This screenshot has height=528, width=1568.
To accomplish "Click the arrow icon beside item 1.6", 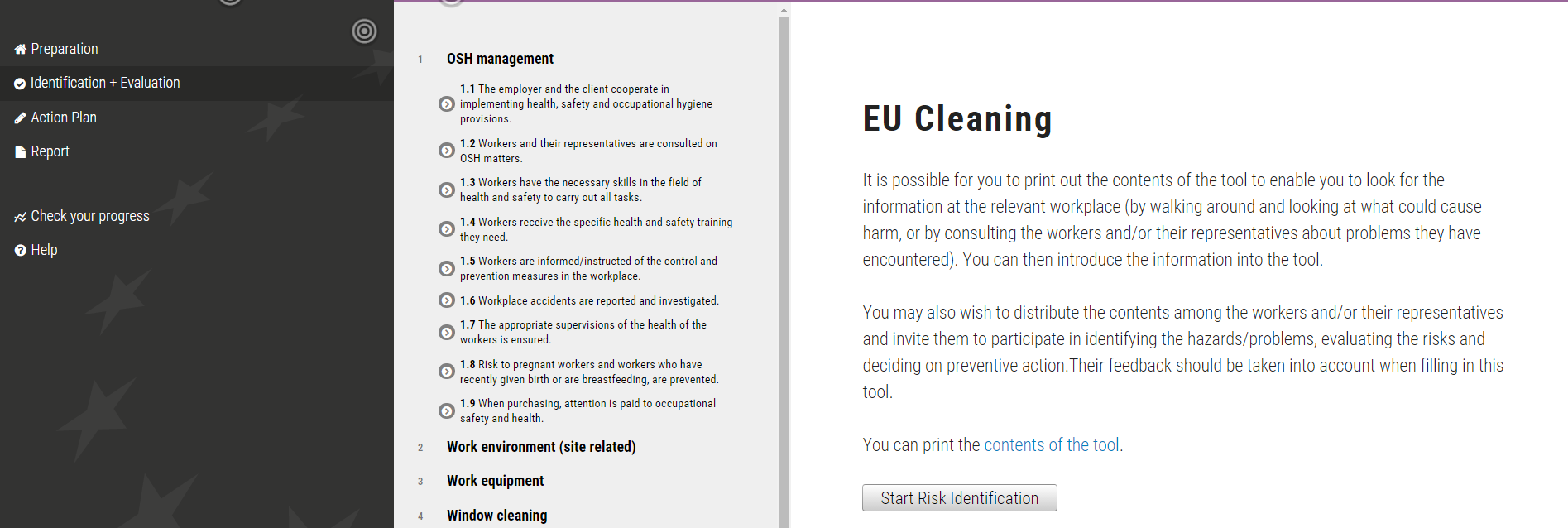I will pyautogui.click(x=446, y=300).
